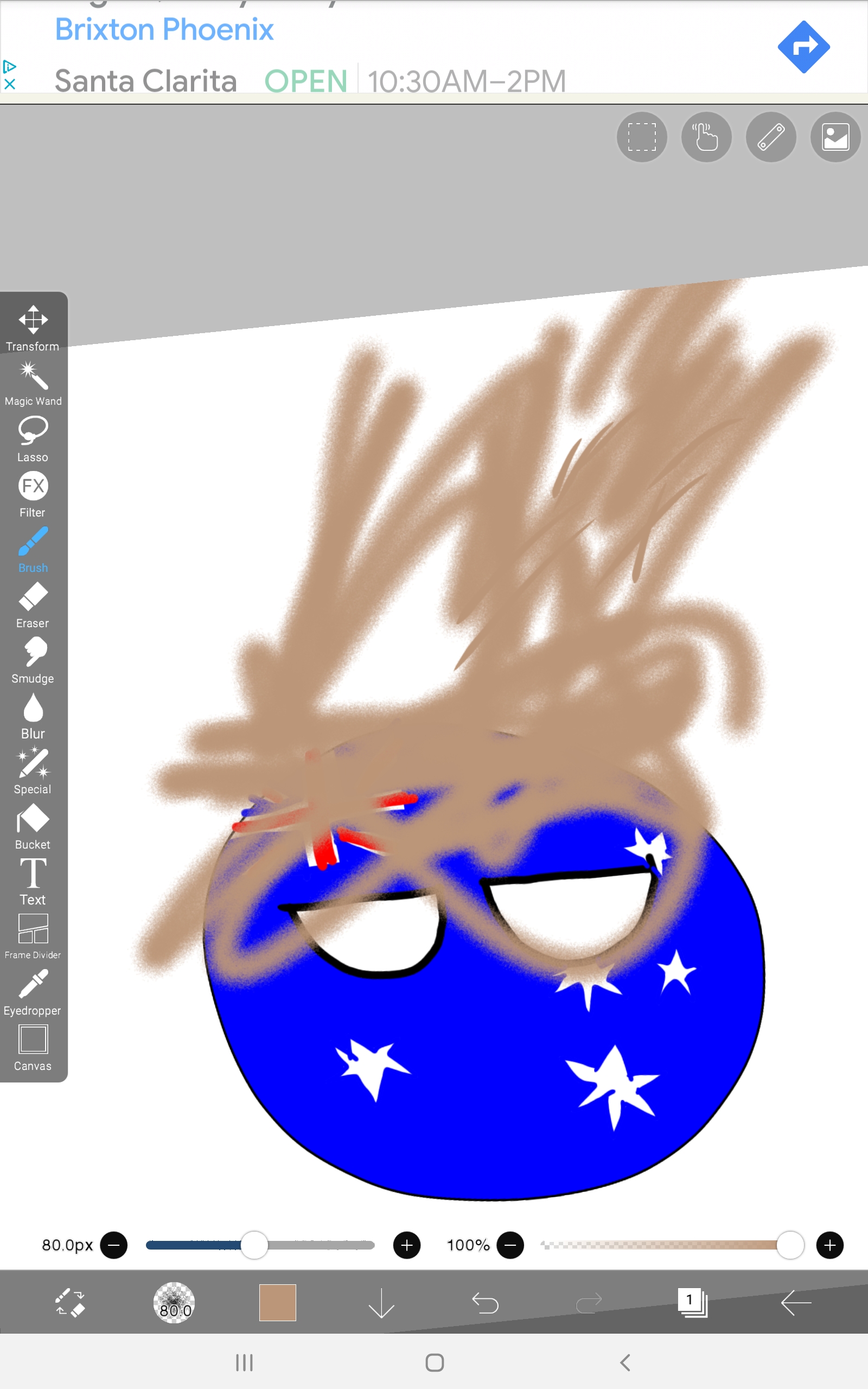Screen dimensions: 868x1389
Task: Open the tan color swatch
Action: tap(277, 1302)
